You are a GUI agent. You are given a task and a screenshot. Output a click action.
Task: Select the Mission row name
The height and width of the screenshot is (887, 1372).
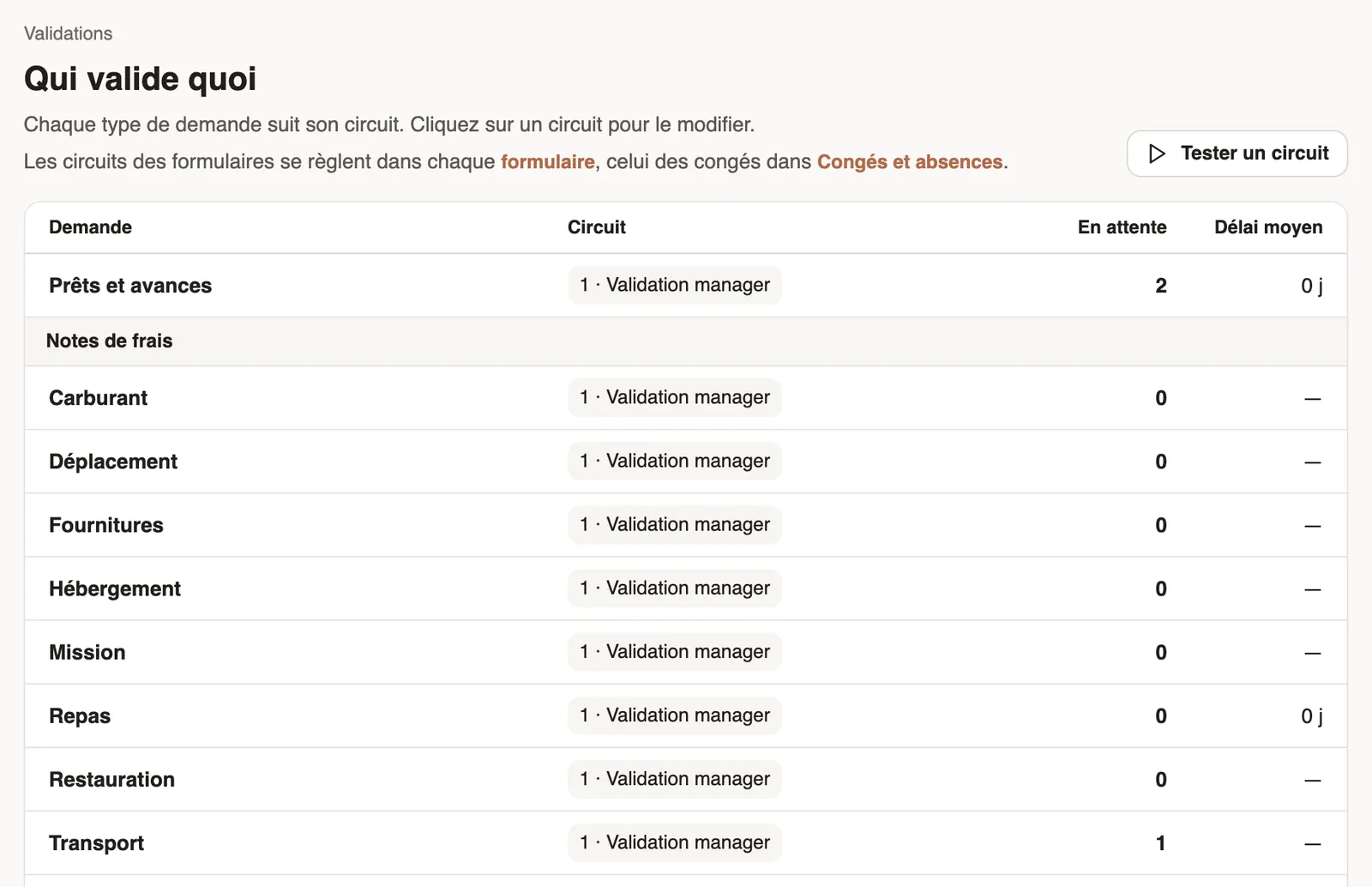pos(87,652)
